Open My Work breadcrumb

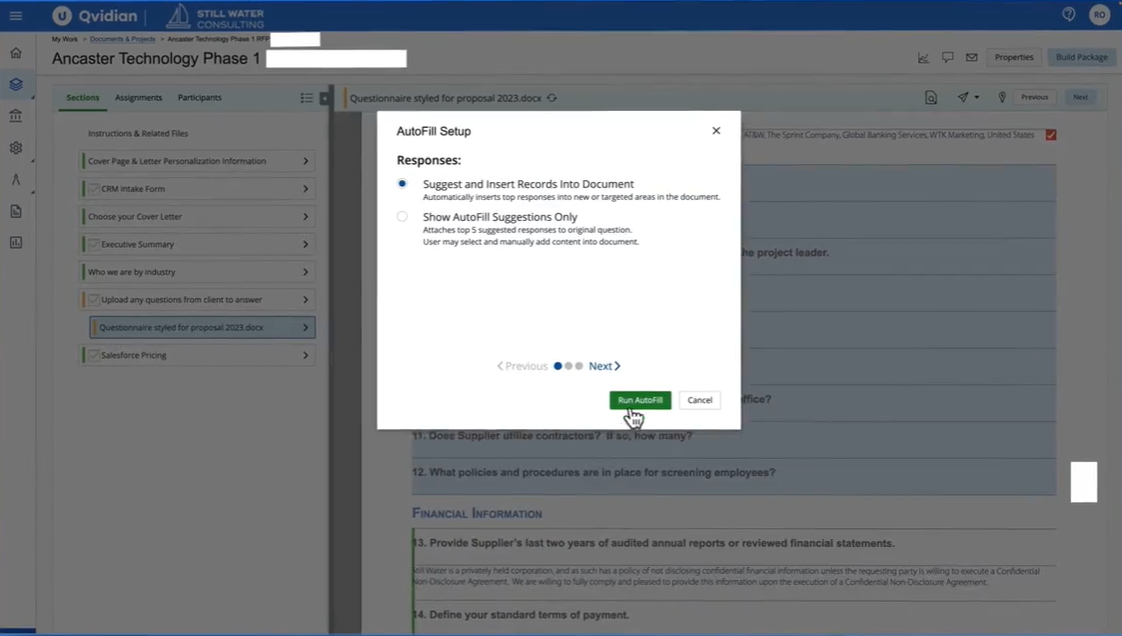[64, 39]
